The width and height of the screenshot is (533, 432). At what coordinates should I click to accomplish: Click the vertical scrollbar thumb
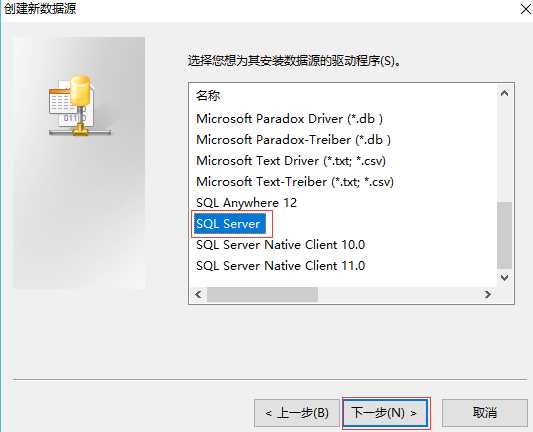(504, 235)
